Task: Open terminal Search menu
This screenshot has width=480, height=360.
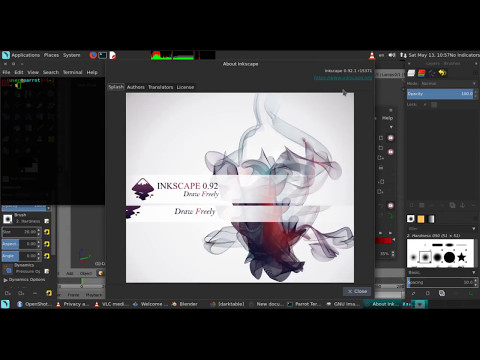Action: 51,72
